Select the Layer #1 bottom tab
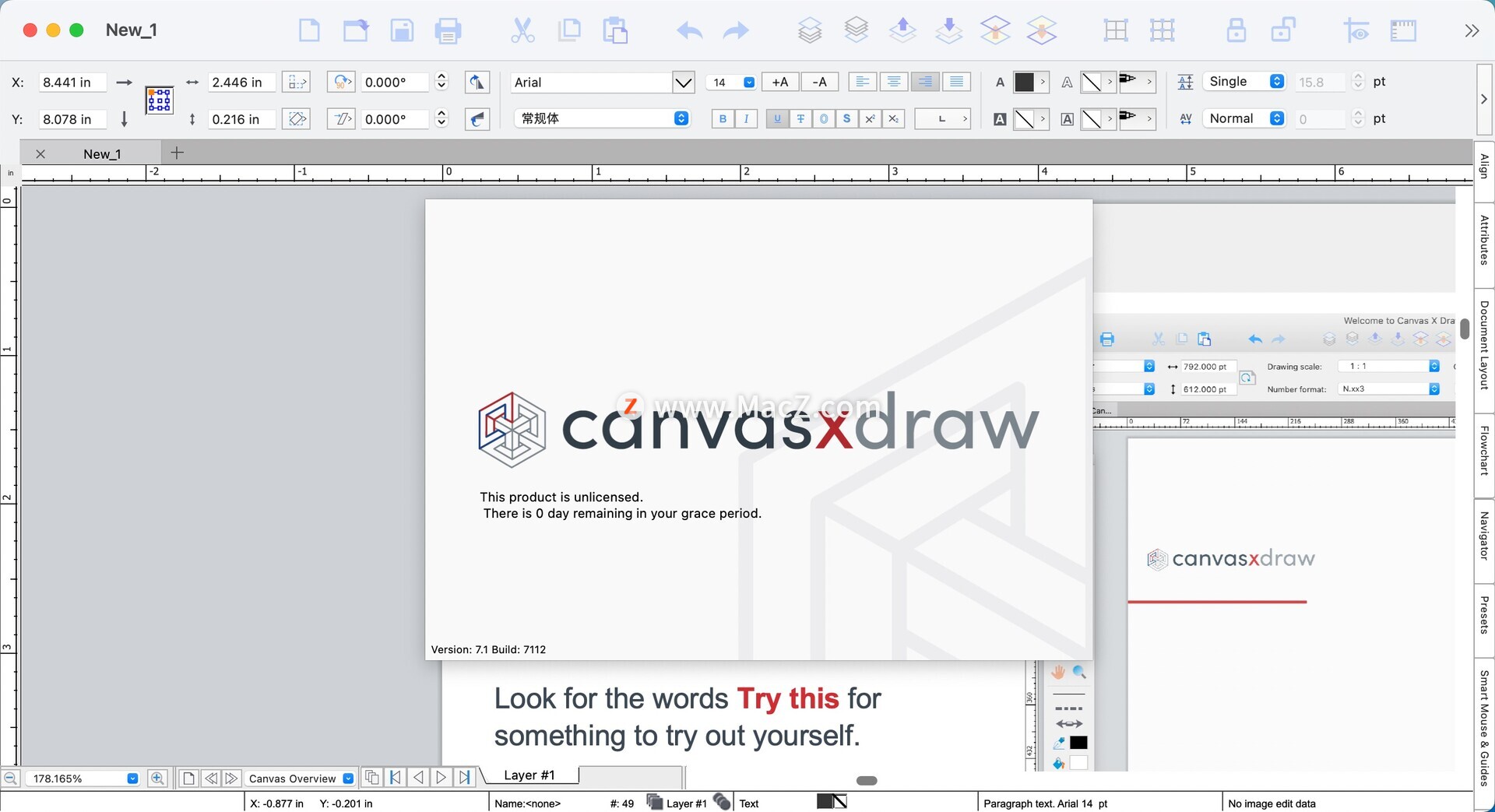Viewport: 1495px width, 812px height. pos(529,775)
